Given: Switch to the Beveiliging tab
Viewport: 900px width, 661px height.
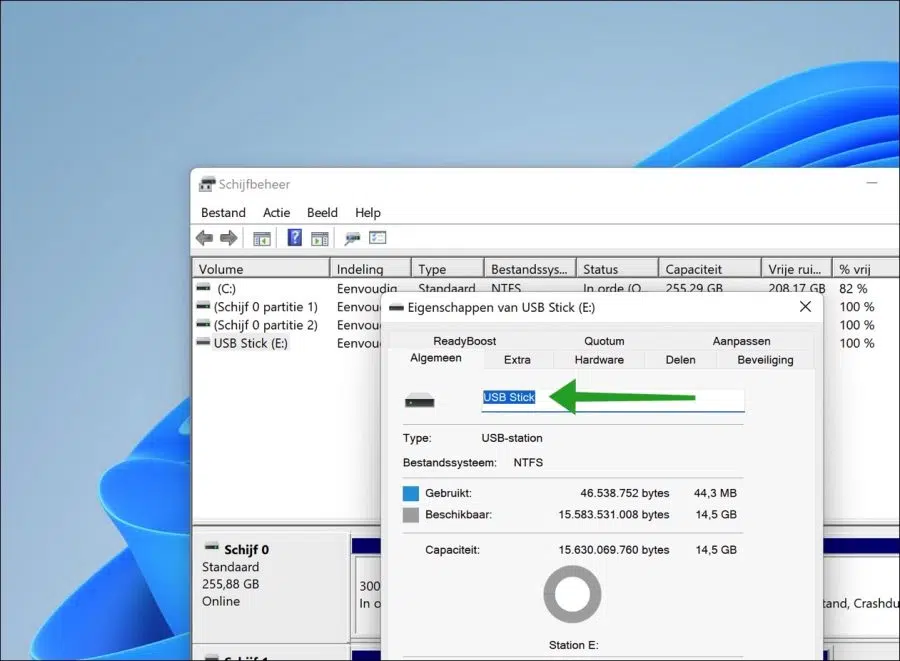Looking at the screenshot, I should tap(765, 360).
